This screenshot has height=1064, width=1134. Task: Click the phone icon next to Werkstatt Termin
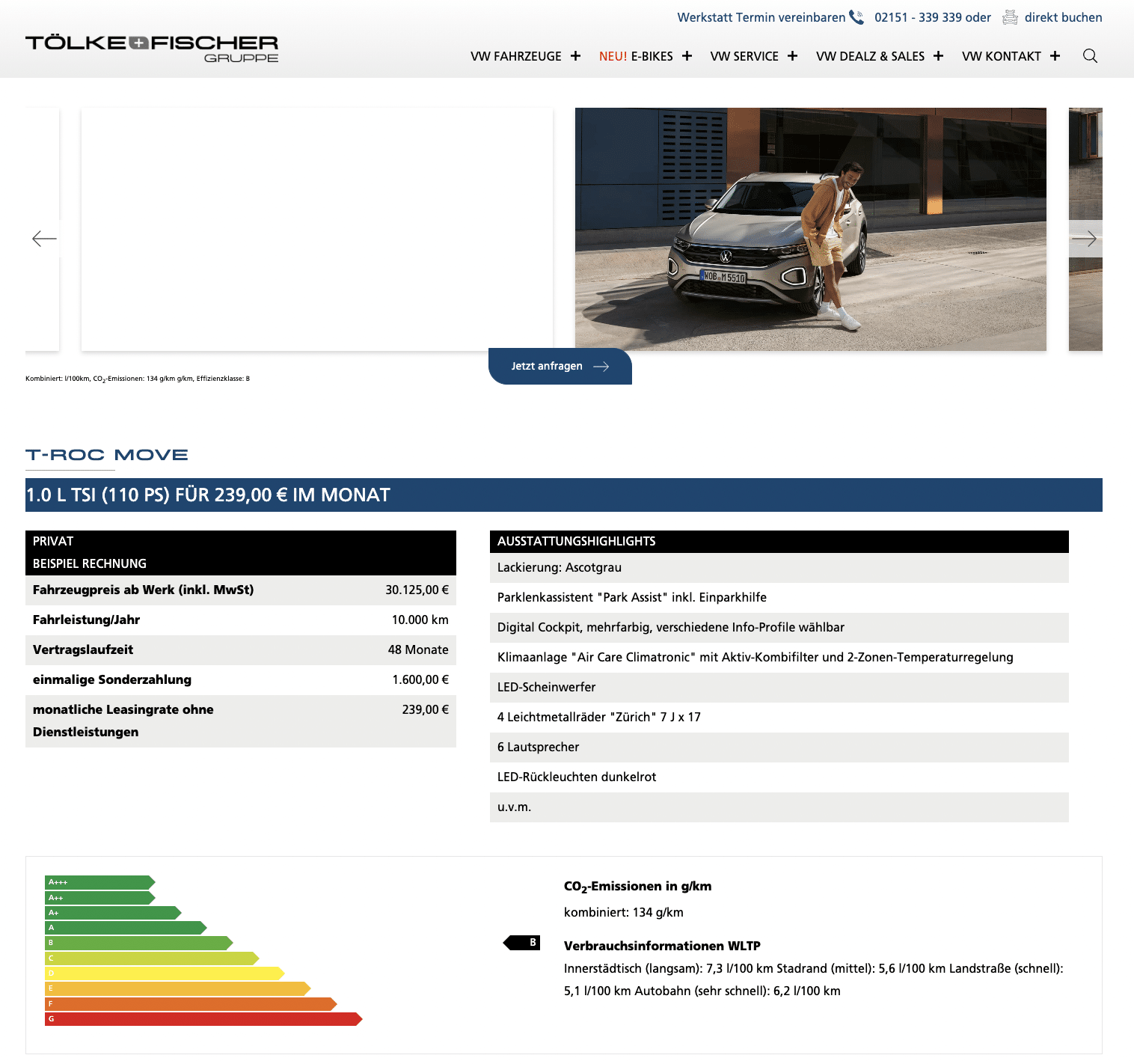click(856, 17)
